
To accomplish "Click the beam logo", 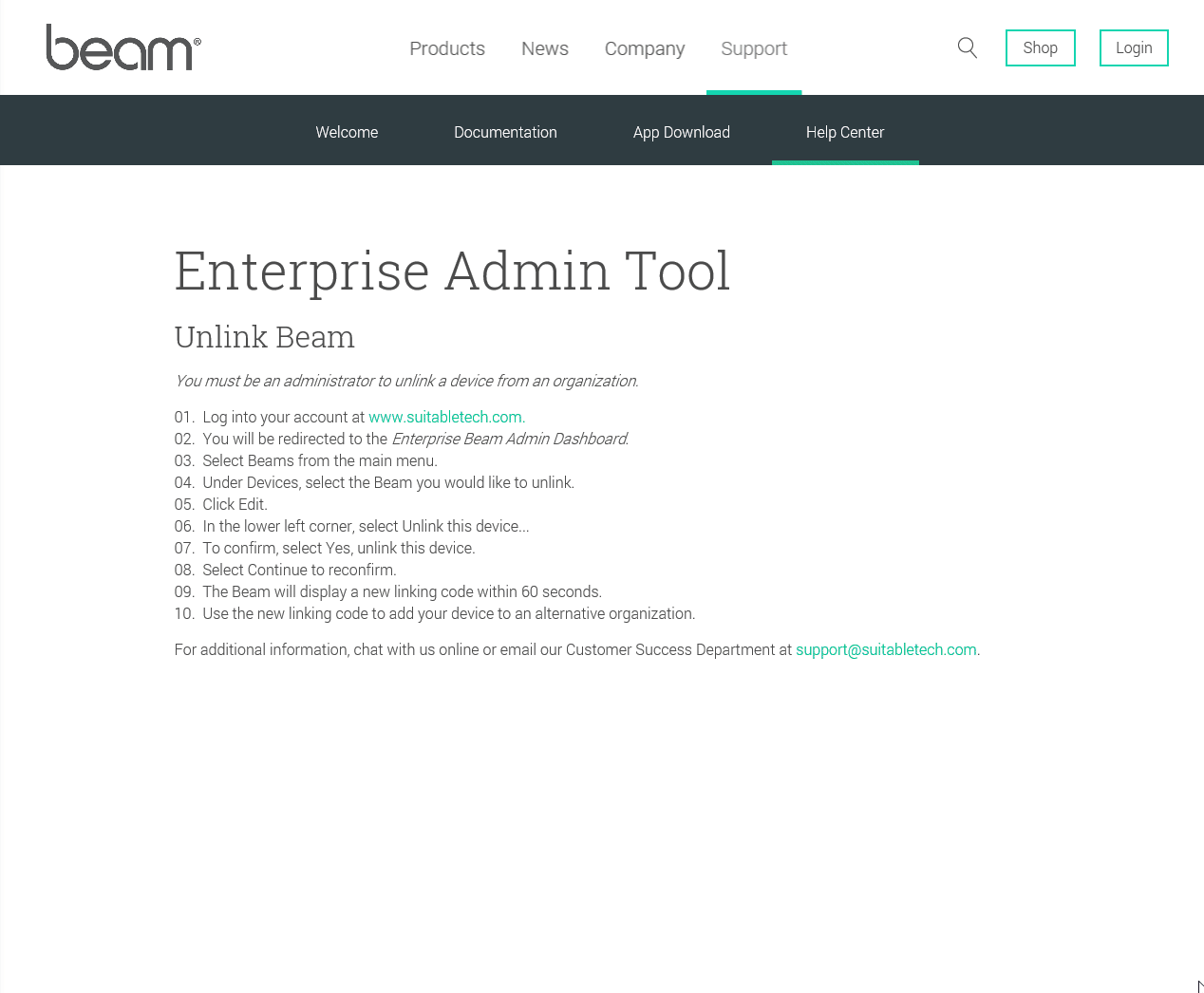I will (123, 47).
